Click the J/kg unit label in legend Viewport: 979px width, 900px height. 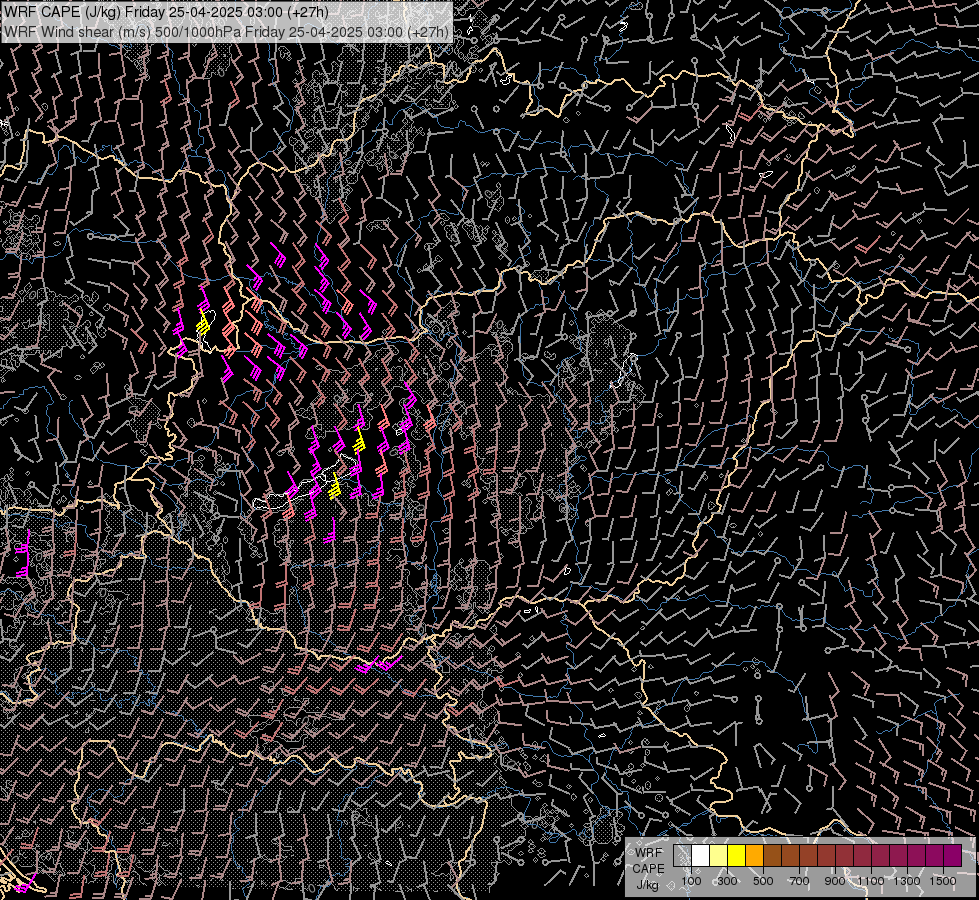(648, 885)
